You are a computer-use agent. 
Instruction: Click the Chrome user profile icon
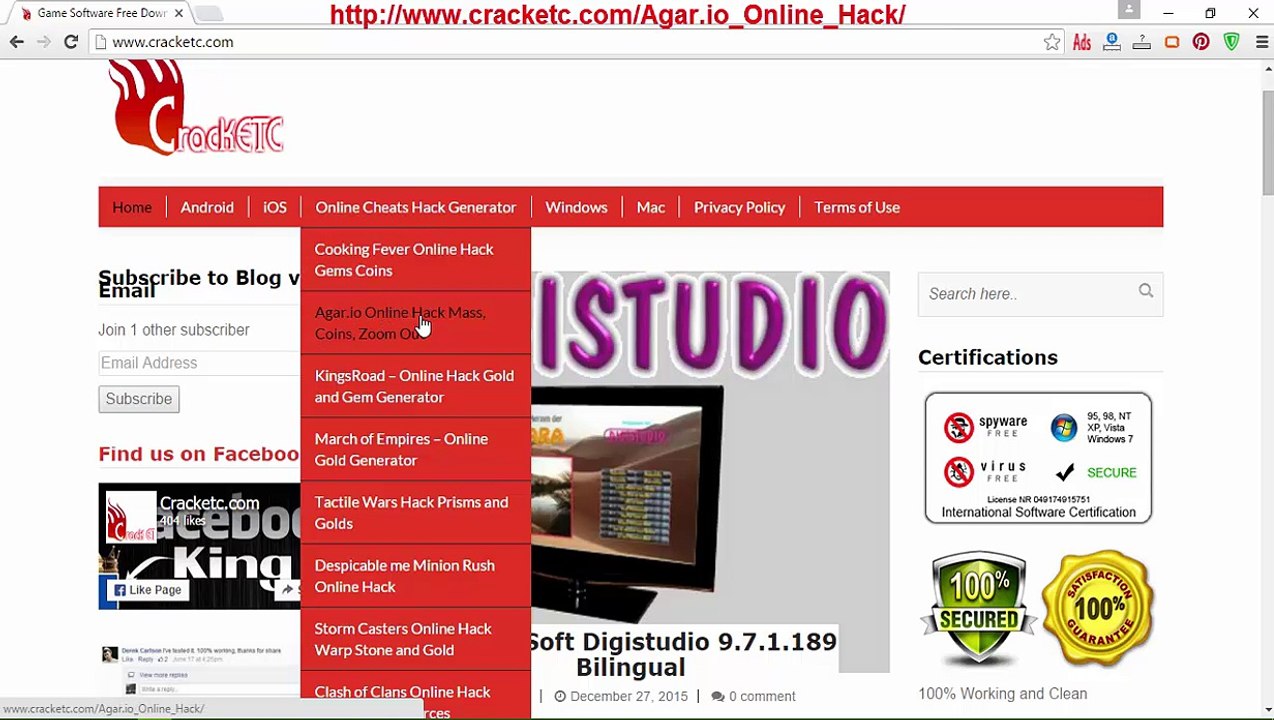1129,9
